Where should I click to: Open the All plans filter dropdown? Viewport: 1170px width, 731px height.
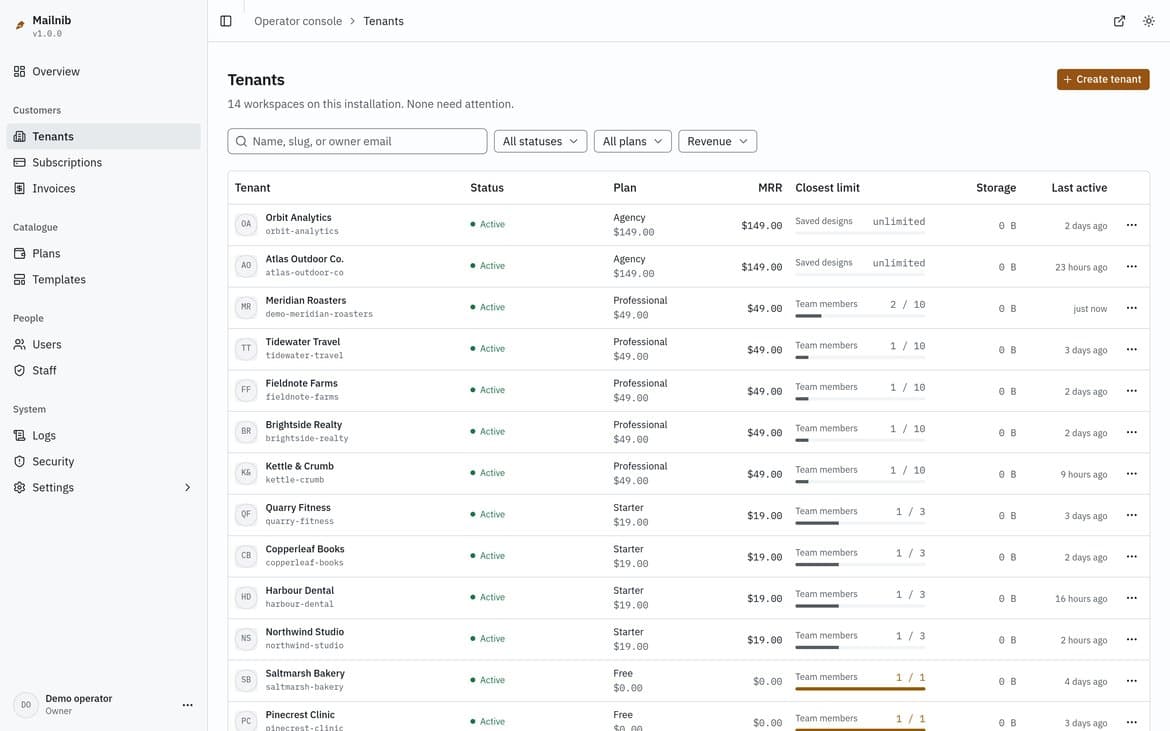point(633,141)
